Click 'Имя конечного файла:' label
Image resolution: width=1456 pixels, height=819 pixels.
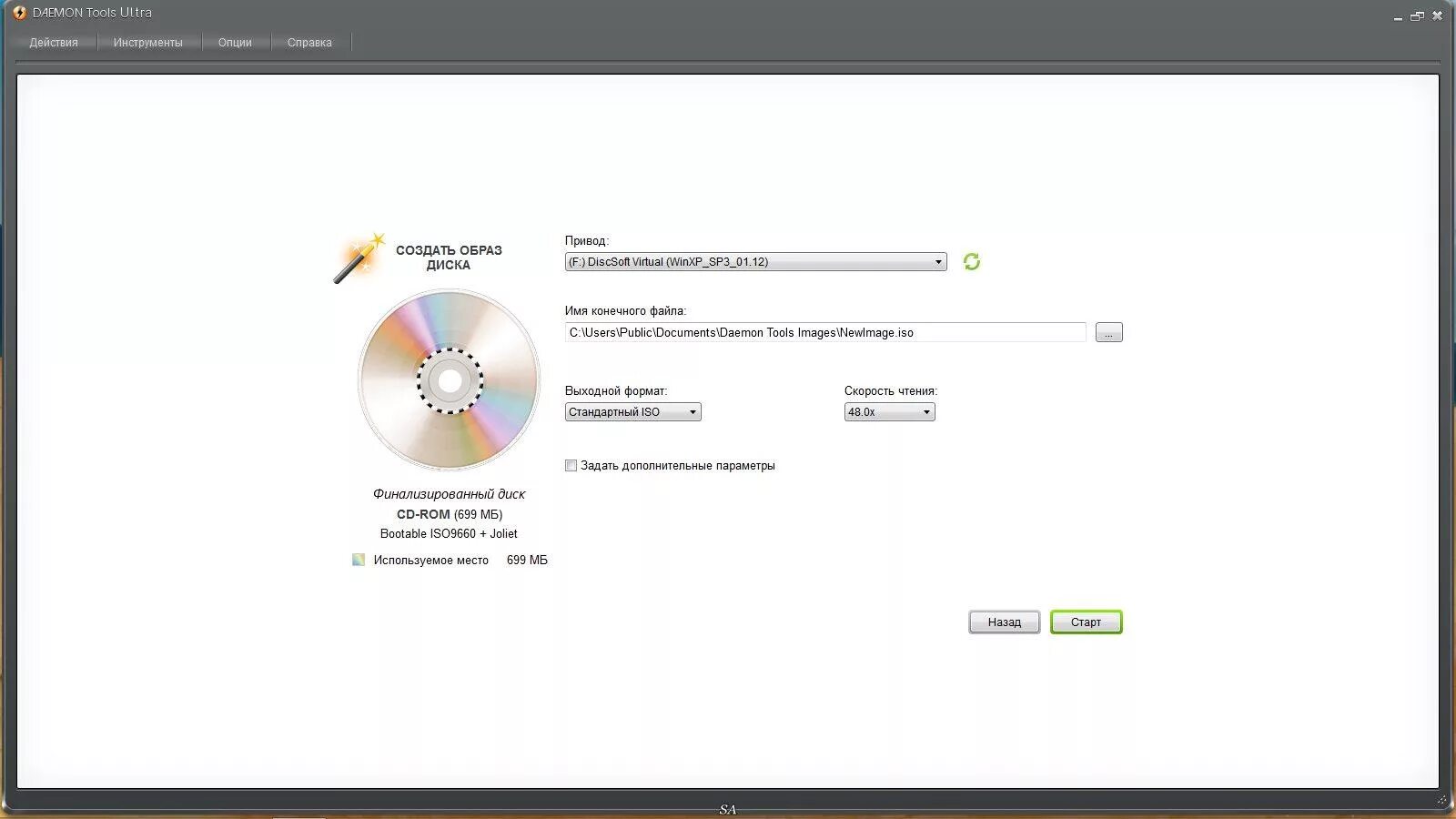point(625,311)
